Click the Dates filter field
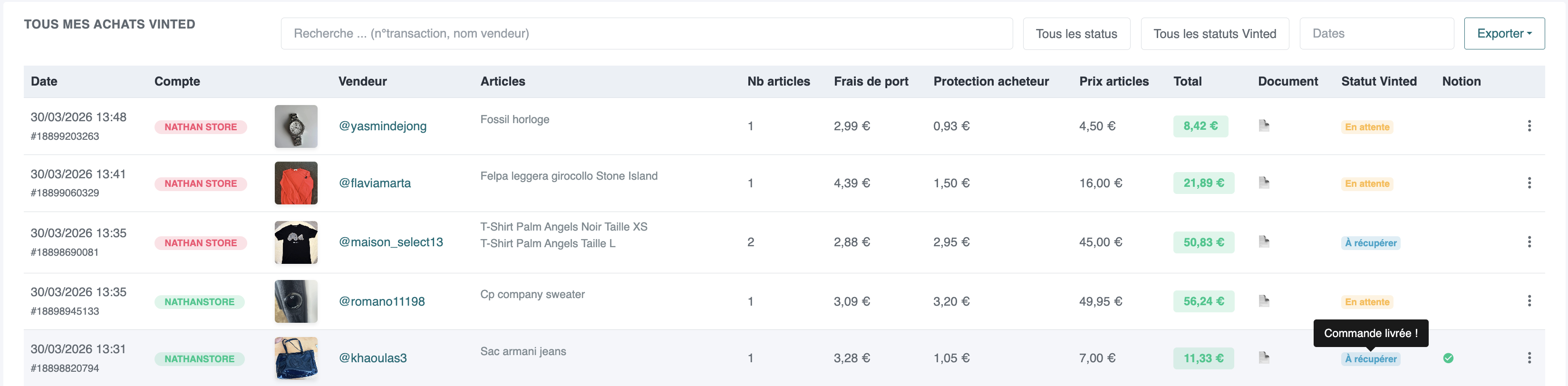This screenshot has height=386, width=1568. [1377, 33]
